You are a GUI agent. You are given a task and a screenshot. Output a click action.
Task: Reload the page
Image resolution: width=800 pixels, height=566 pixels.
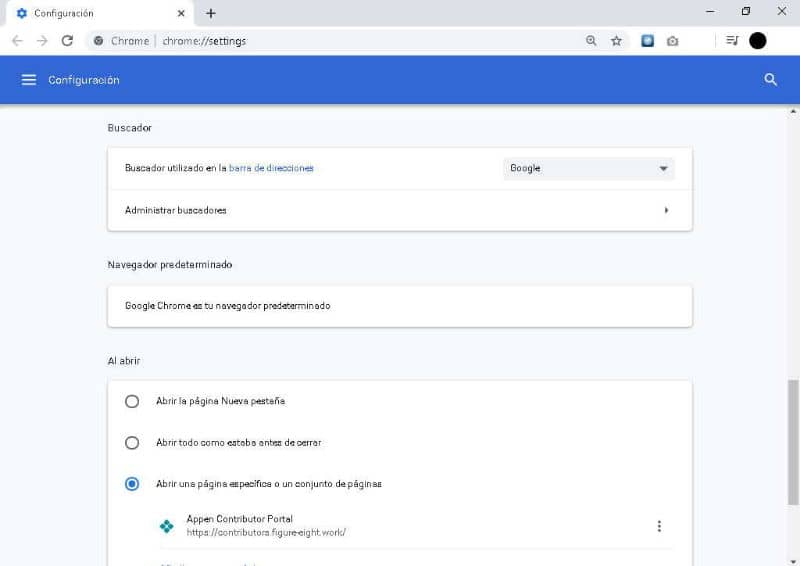[x=67, y=41]
